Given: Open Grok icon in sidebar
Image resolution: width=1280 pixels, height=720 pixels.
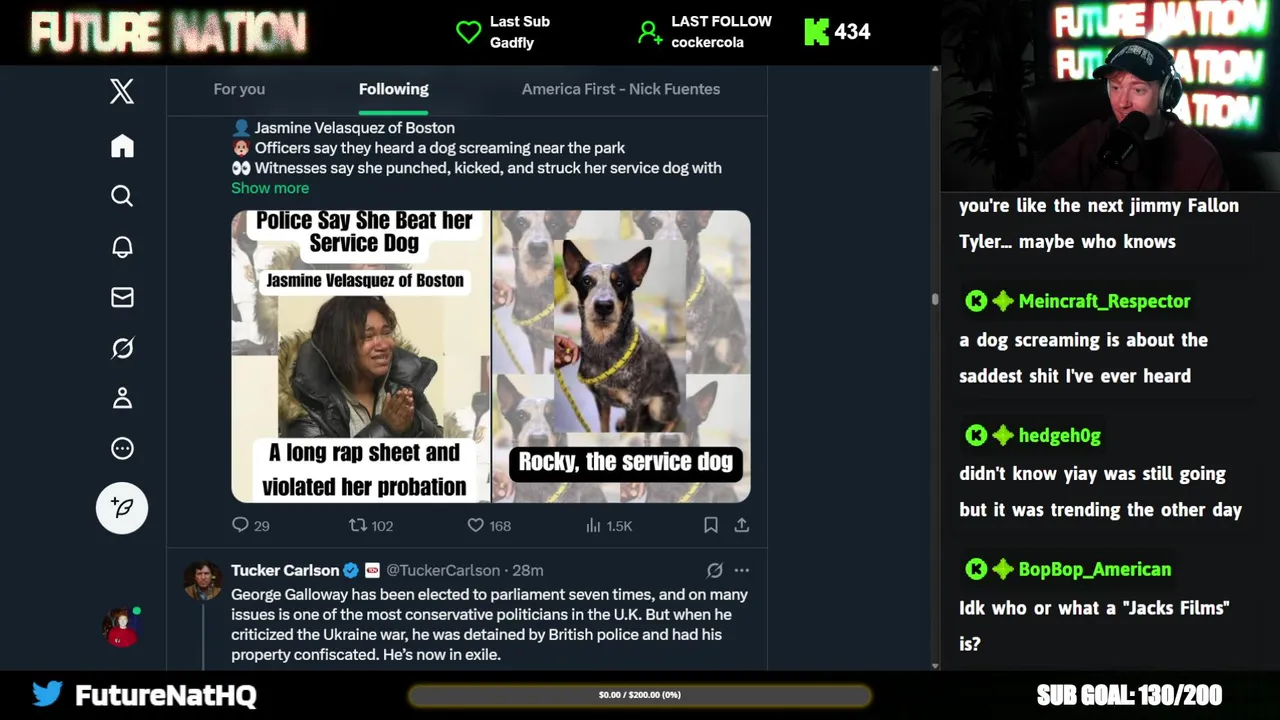Looking at the screenshot, I should click(x=122, y=348).
